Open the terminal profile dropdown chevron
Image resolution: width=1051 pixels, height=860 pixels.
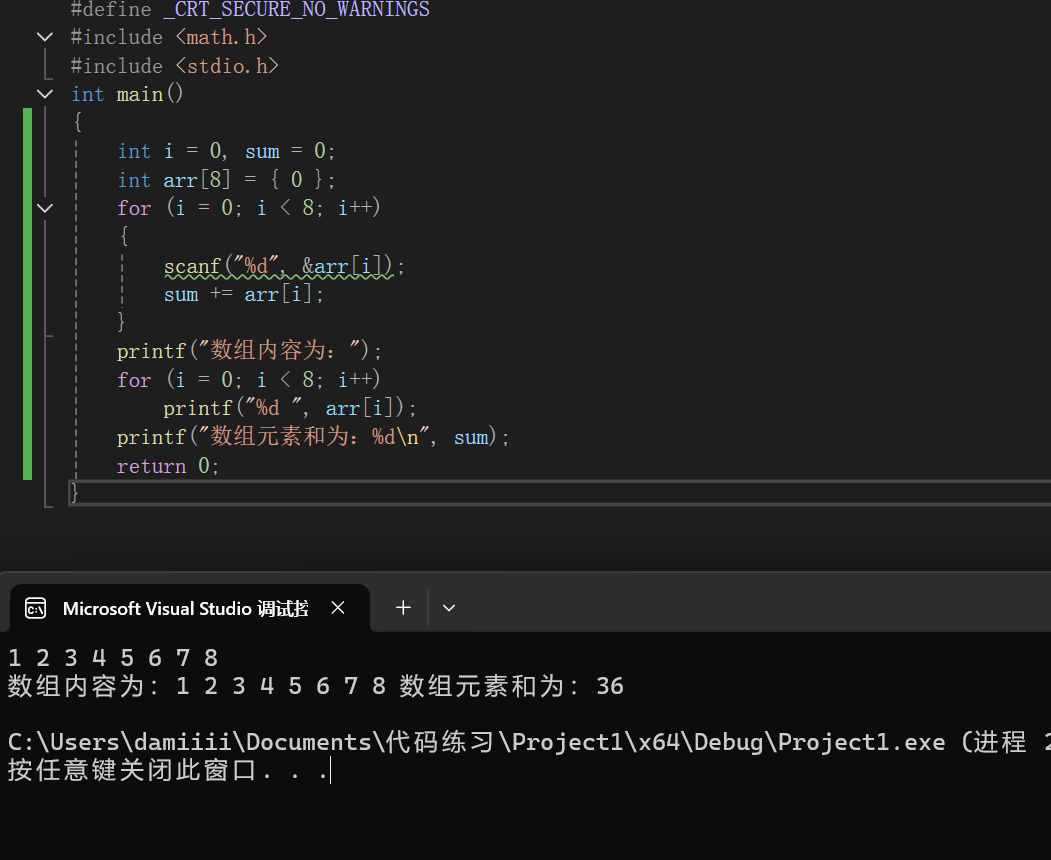point(448,607)
